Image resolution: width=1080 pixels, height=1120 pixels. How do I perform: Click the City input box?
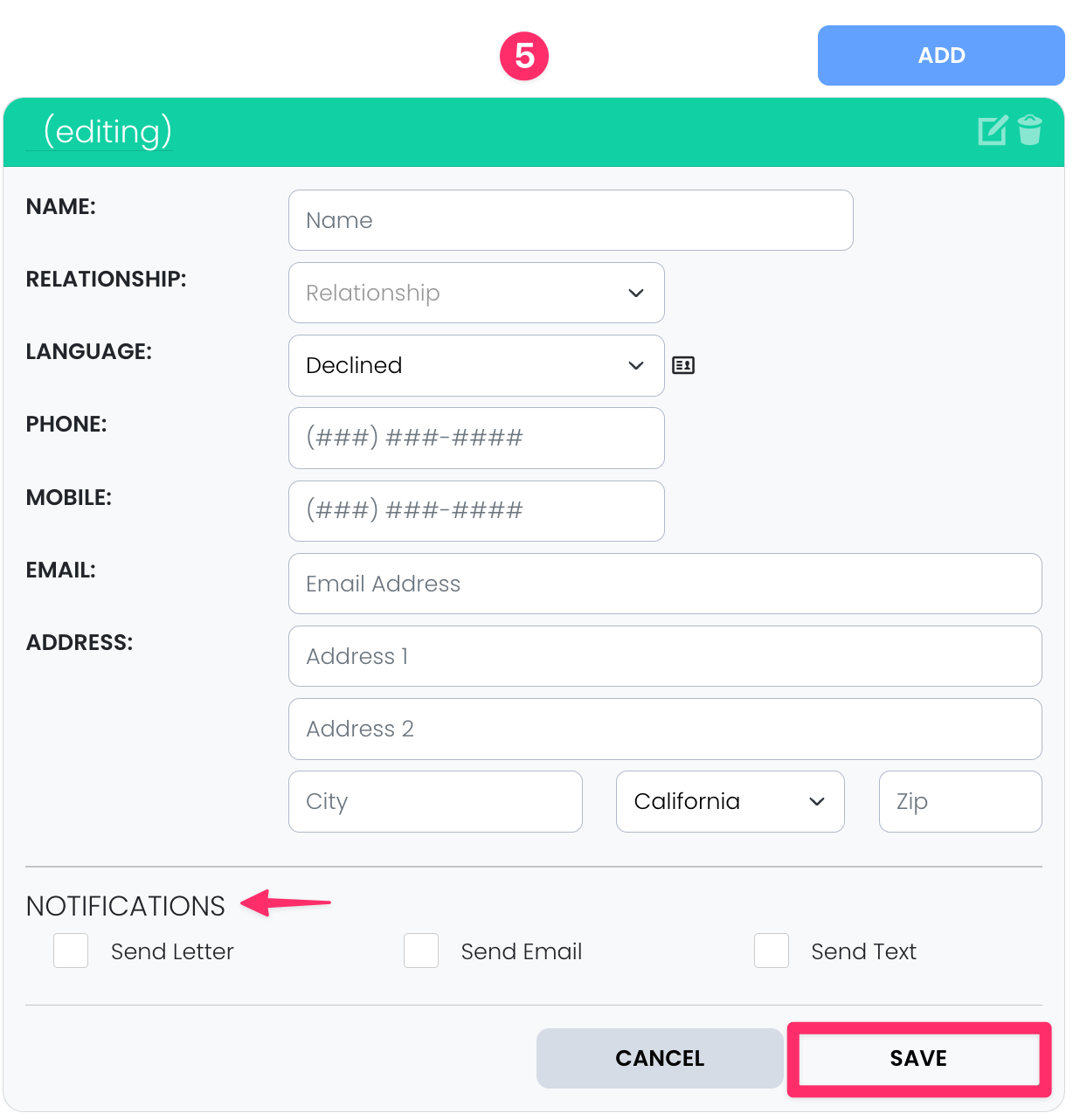pos(435,801)
